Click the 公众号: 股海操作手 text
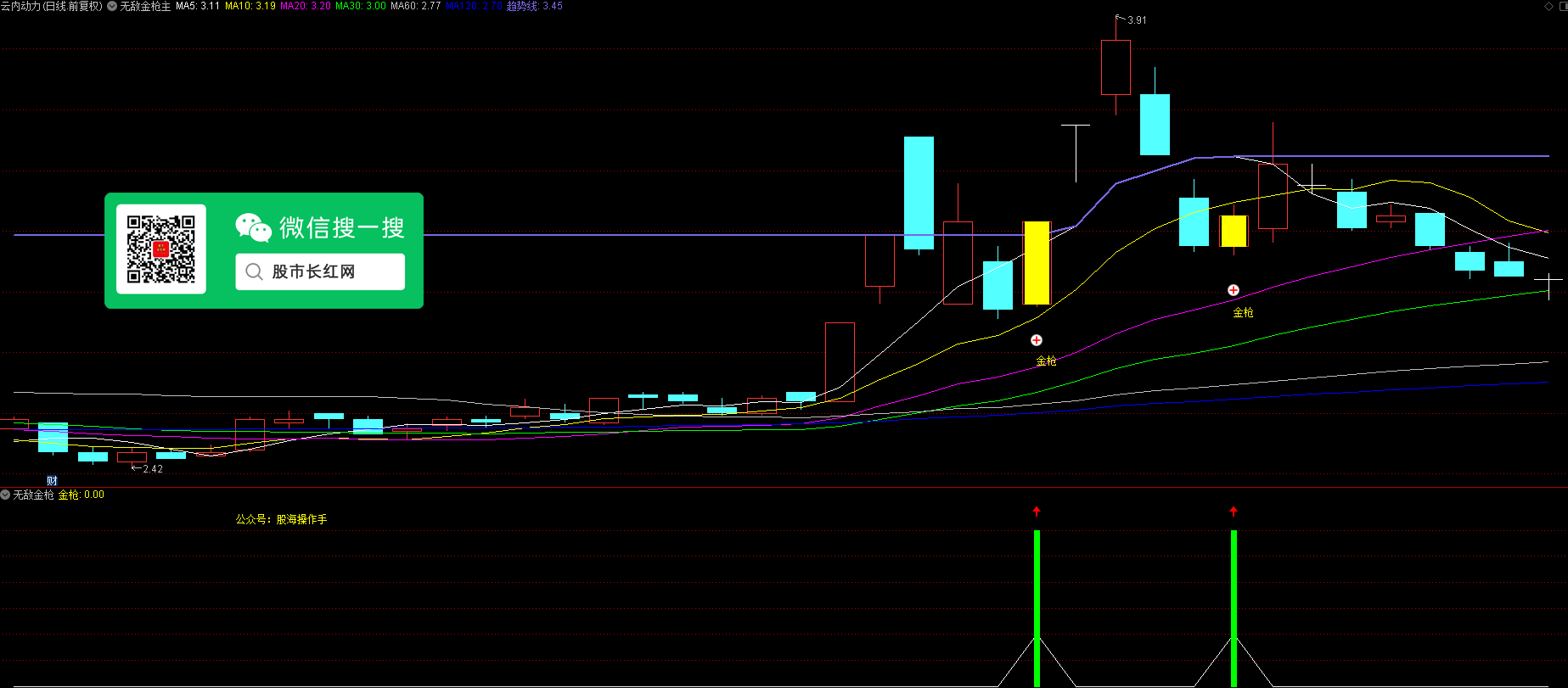This screenshot has height=688, width=1568. (281, 519)
